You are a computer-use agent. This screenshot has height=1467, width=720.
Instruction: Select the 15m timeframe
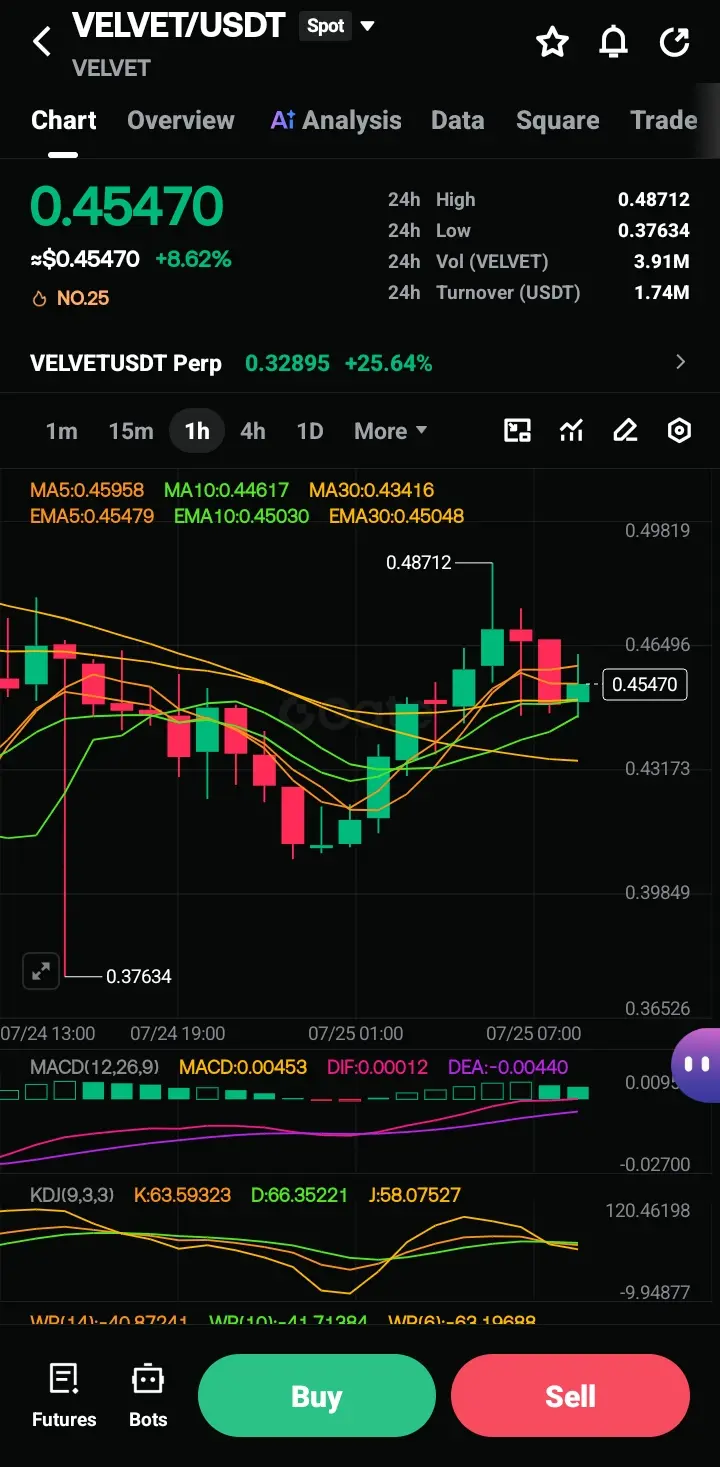point(131,431)
